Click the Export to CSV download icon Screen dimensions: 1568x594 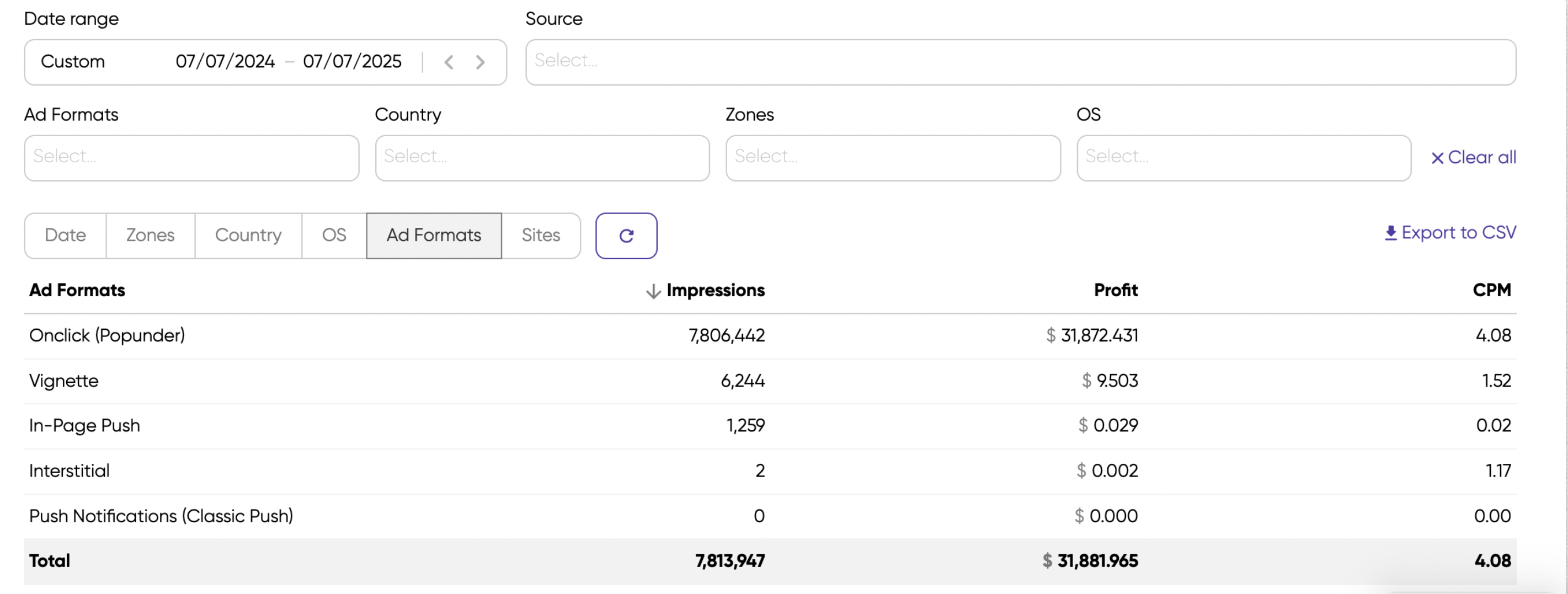[x=1390, y=233]
